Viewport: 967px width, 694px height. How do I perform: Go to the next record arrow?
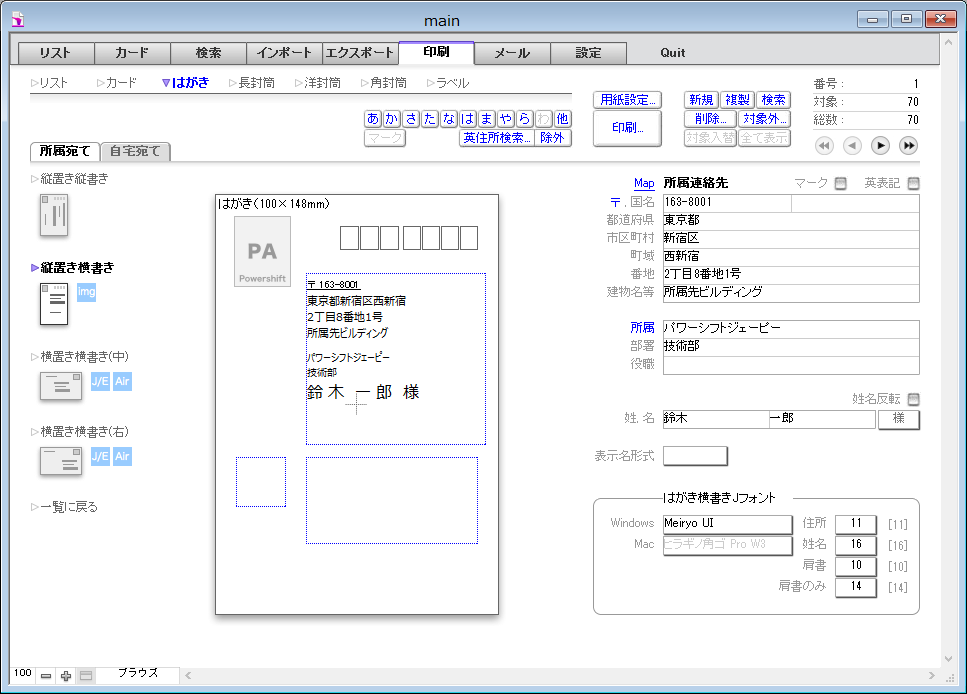(x=880, y=146)
